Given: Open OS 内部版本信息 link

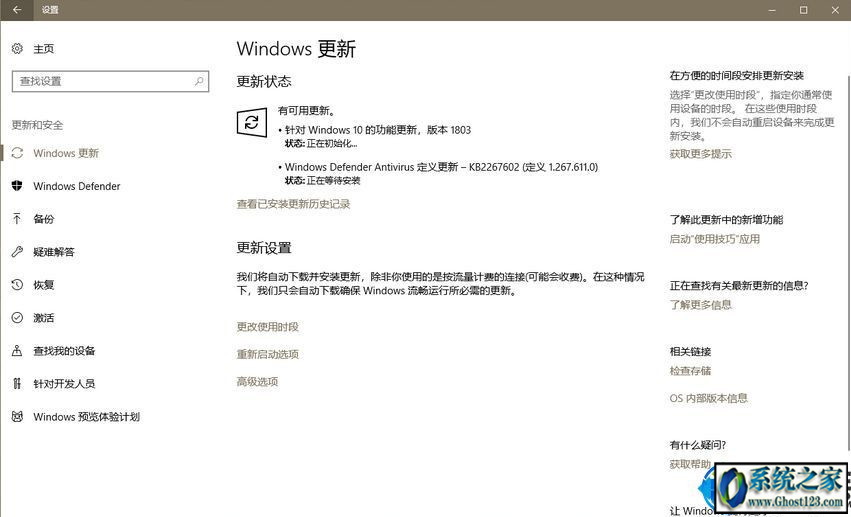Looking at the screenshot, I should (708, 398).
